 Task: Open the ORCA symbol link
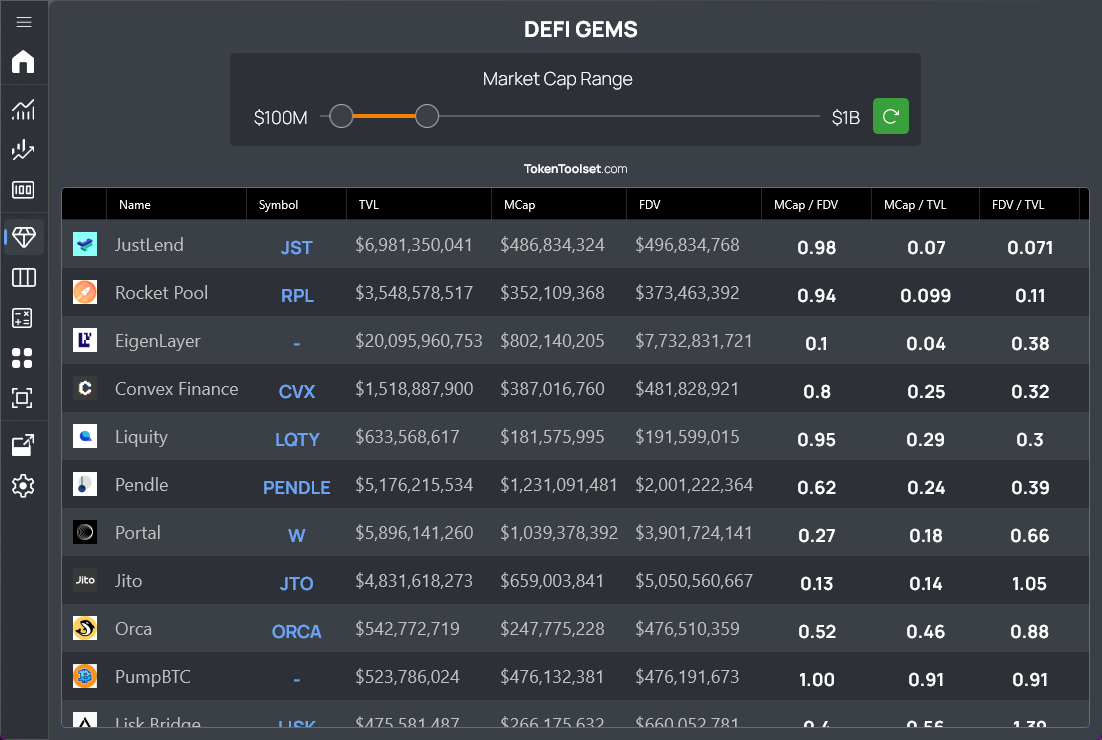click(297, 632)
